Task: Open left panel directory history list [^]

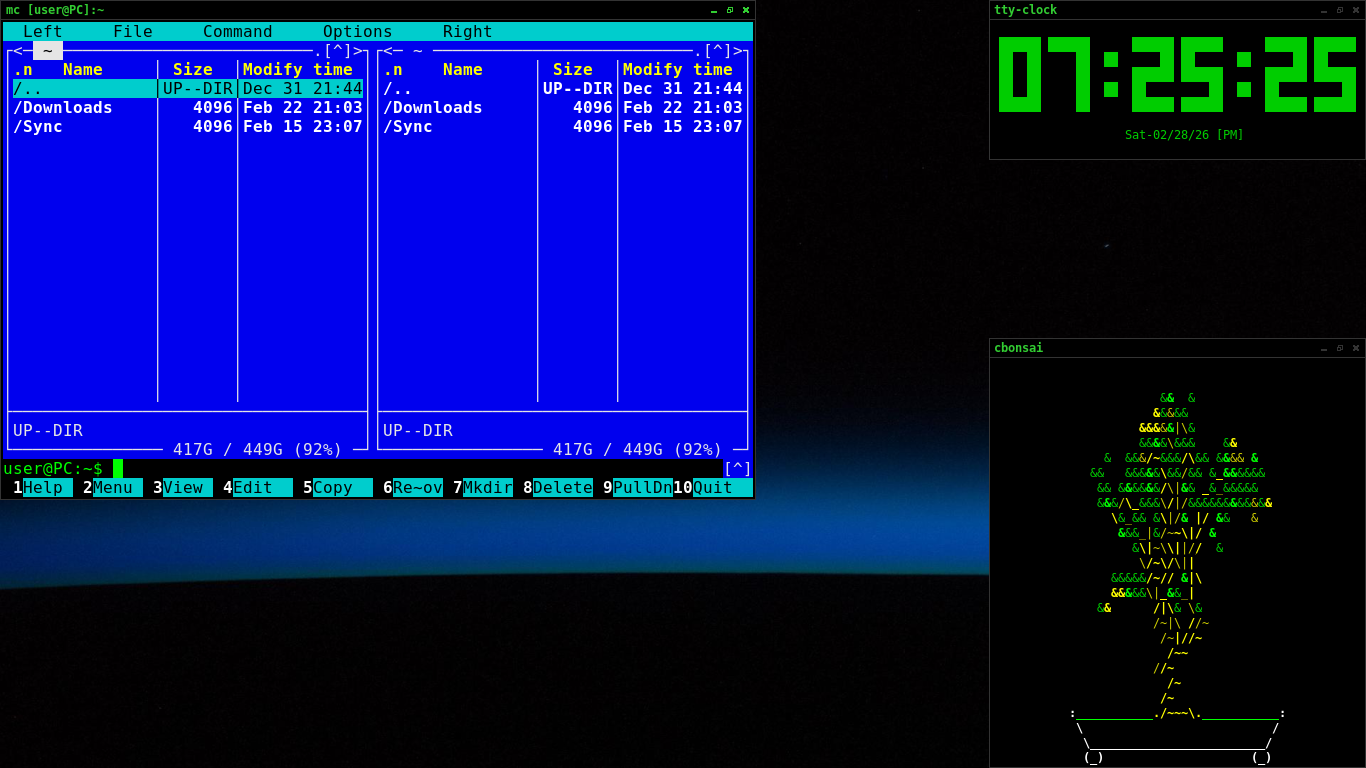Action: coord(338,51)
